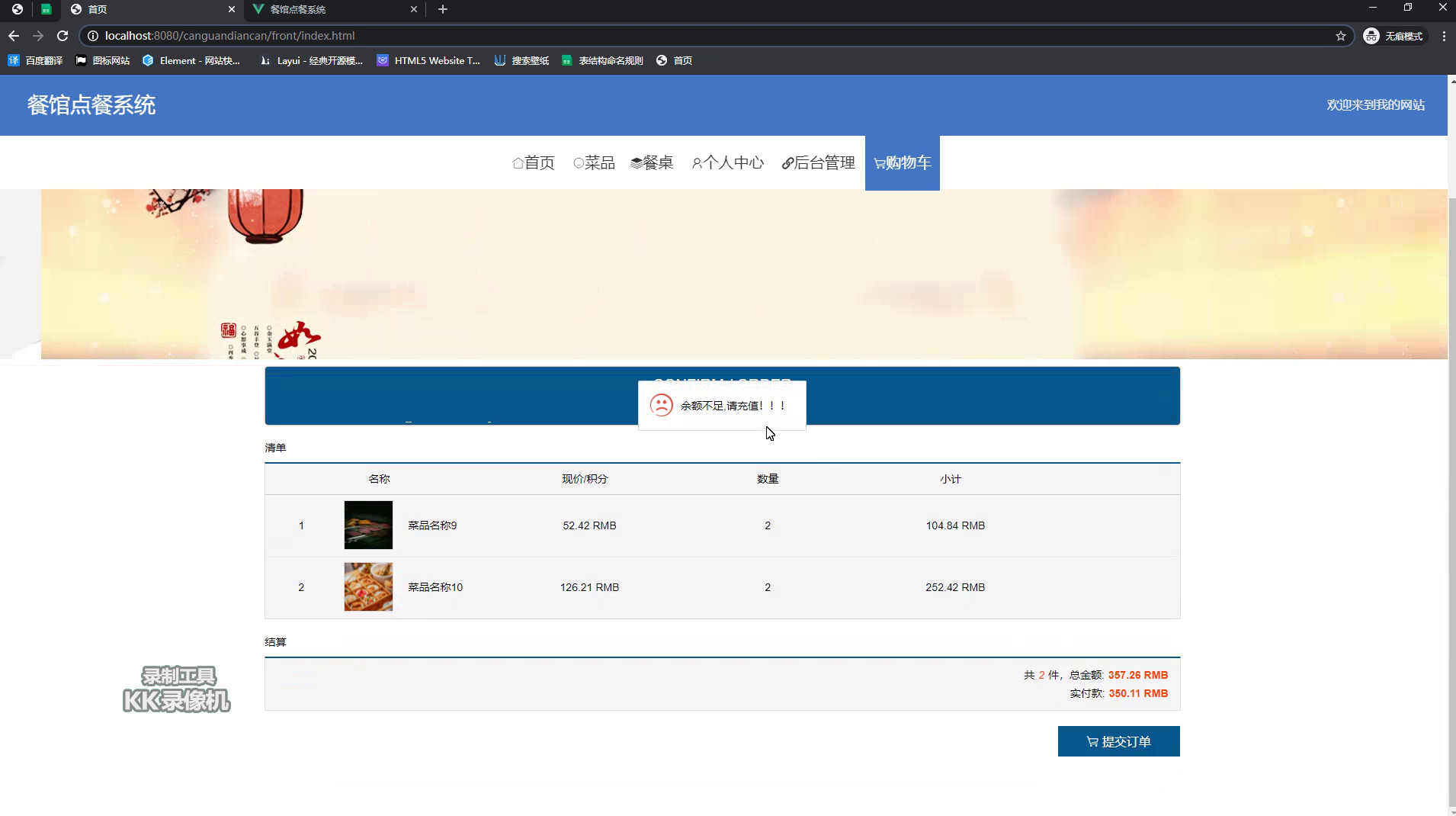The height and width of the screenshot is (816, 1456).
Task: Click price 126.21 RMB
Action: pyautogui.click(x=589, y=587)
